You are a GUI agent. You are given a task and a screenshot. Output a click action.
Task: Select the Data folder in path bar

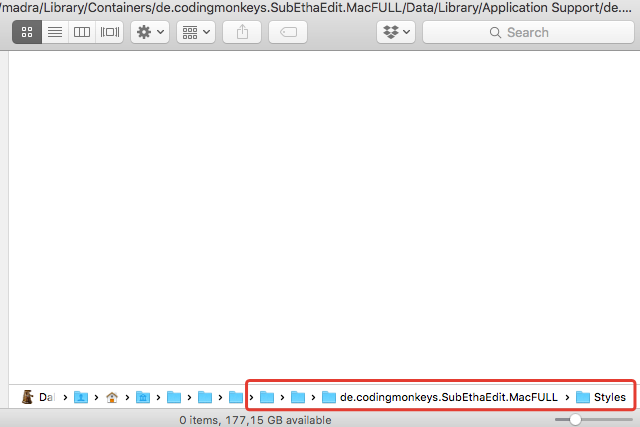[x=236, y=397]
